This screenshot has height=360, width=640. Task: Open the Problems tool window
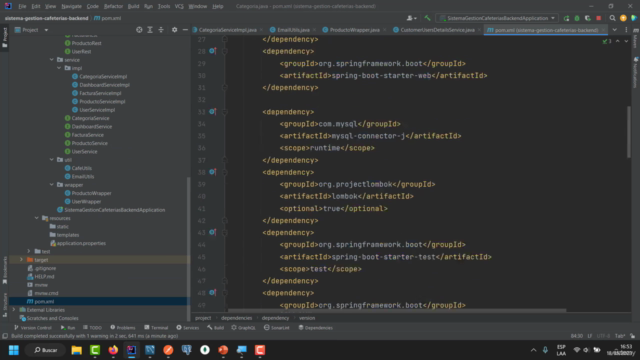(x=123, y=327)
